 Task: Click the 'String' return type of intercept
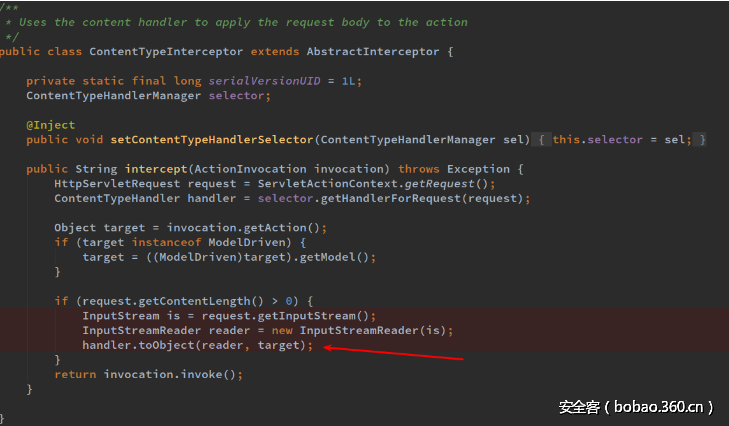[x=96, y=169]
